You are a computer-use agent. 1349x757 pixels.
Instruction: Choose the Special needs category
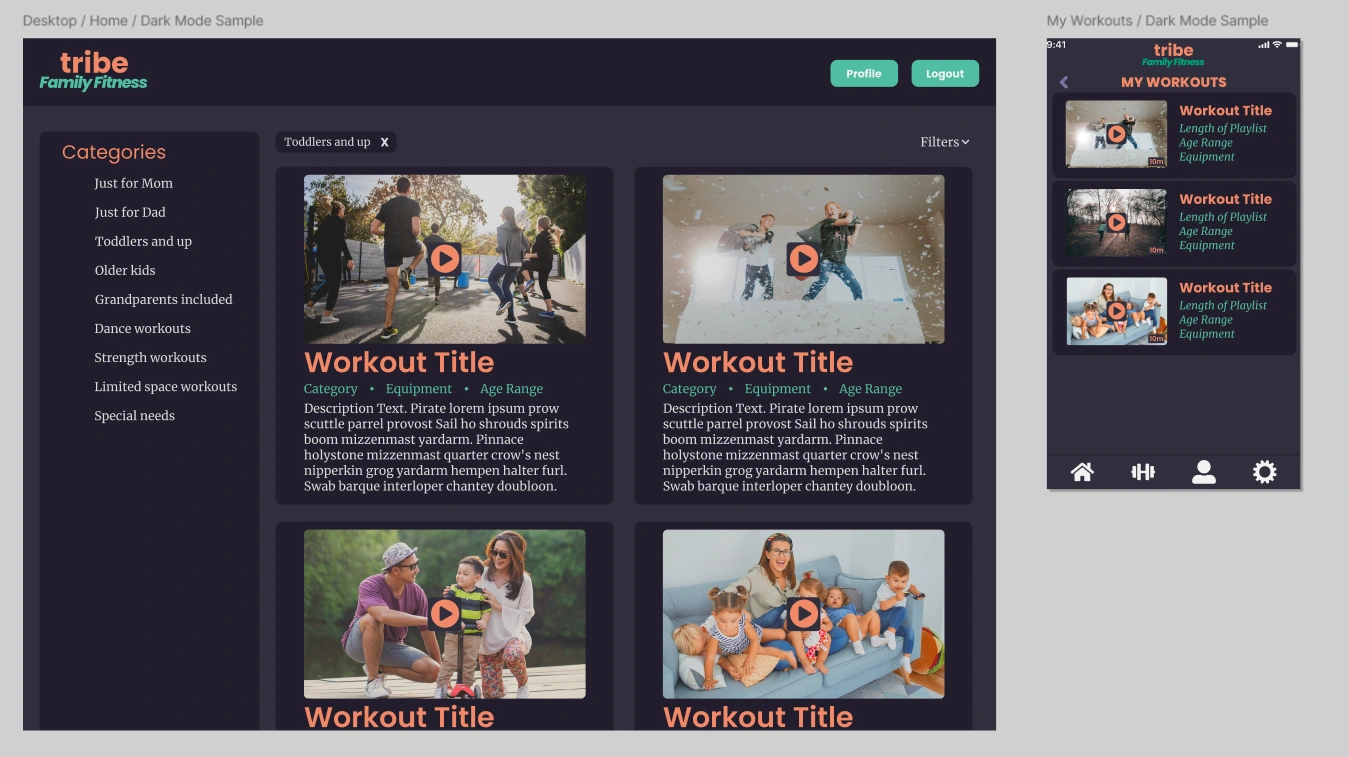tap(134, 415)
